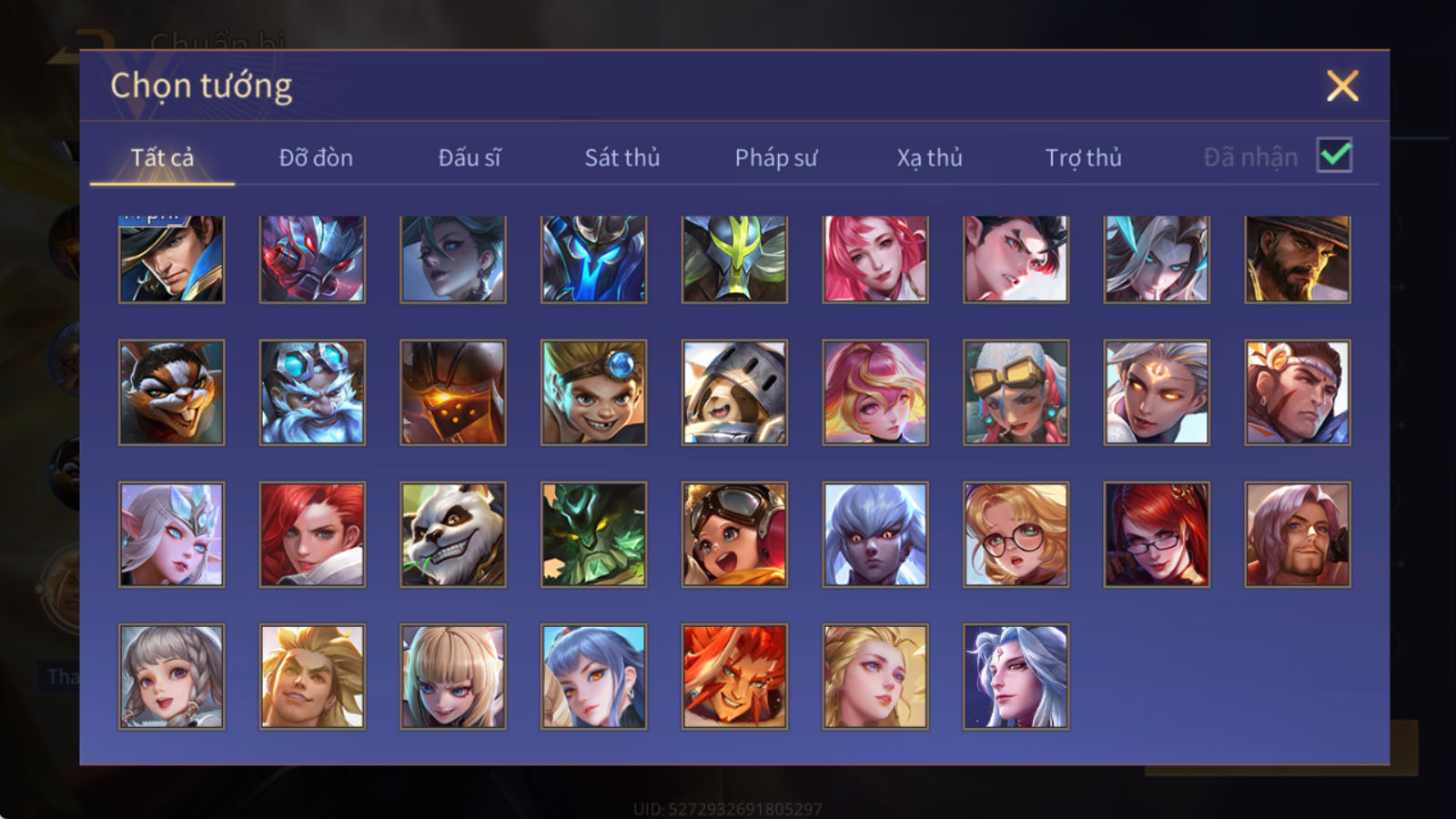Select the panda hero portrait
The image size is (1456, 819).
pos(453,534)
